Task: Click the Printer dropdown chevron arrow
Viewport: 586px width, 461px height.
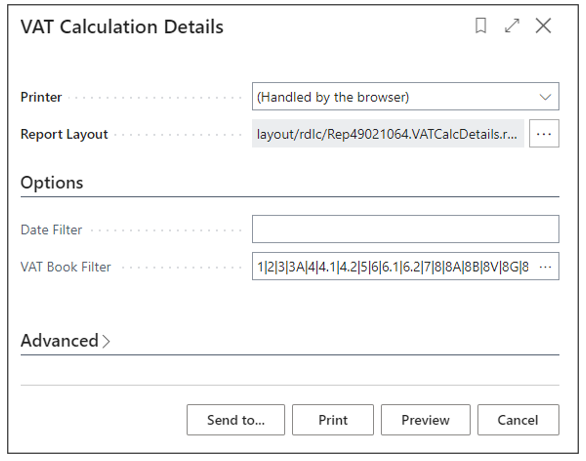Action: coord(545,97)
